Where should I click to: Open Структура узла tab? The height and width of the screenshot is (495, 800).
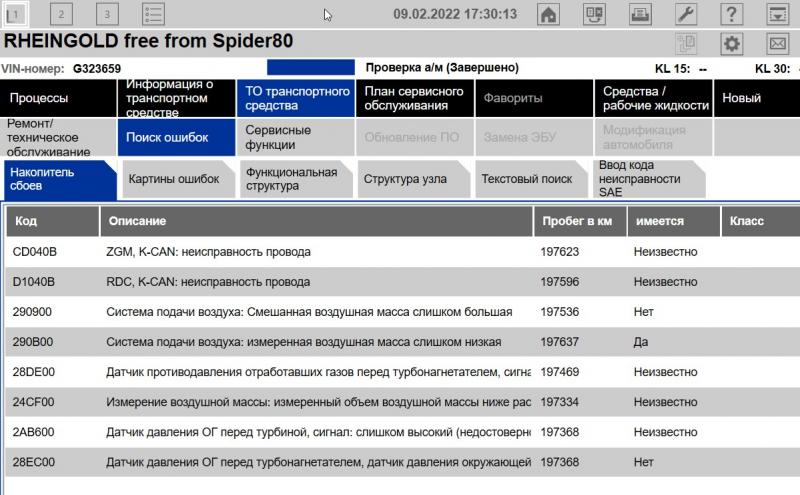[414, 179]
